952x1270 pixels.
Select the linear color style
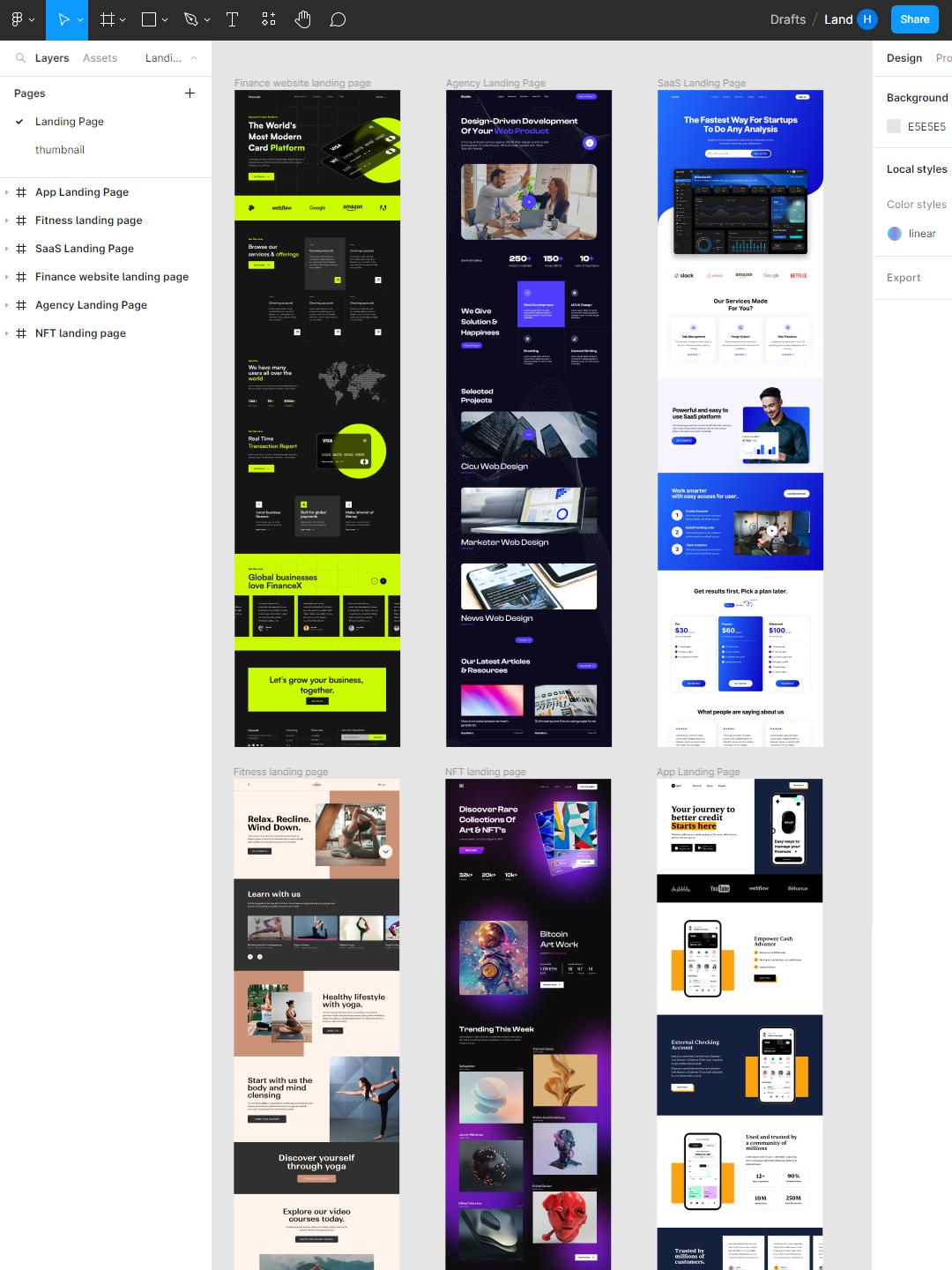pos(921,234)
